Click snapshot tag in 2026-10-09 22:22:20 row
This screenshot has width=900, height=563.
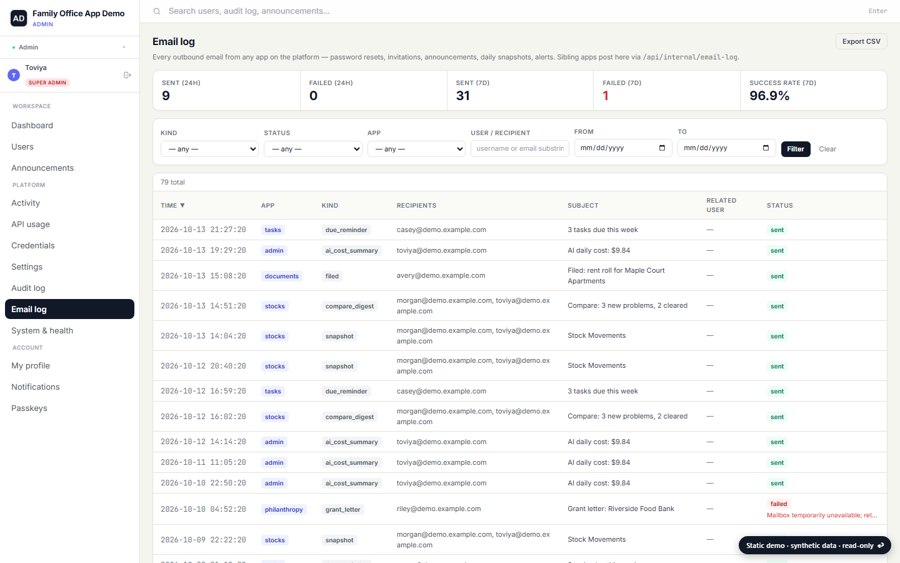click(x=339, y=540)
